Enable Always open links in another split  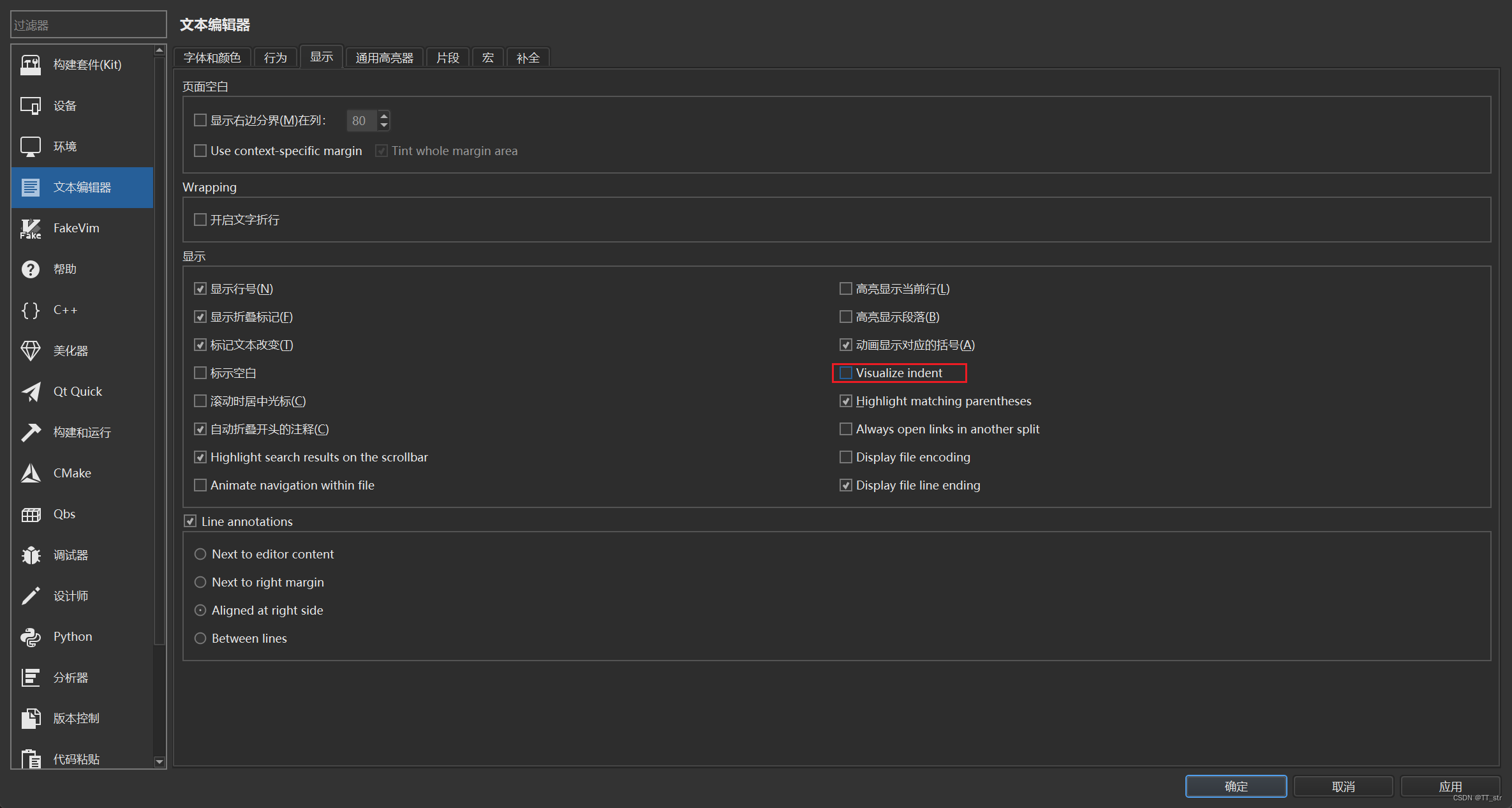[x=846, y=429]
